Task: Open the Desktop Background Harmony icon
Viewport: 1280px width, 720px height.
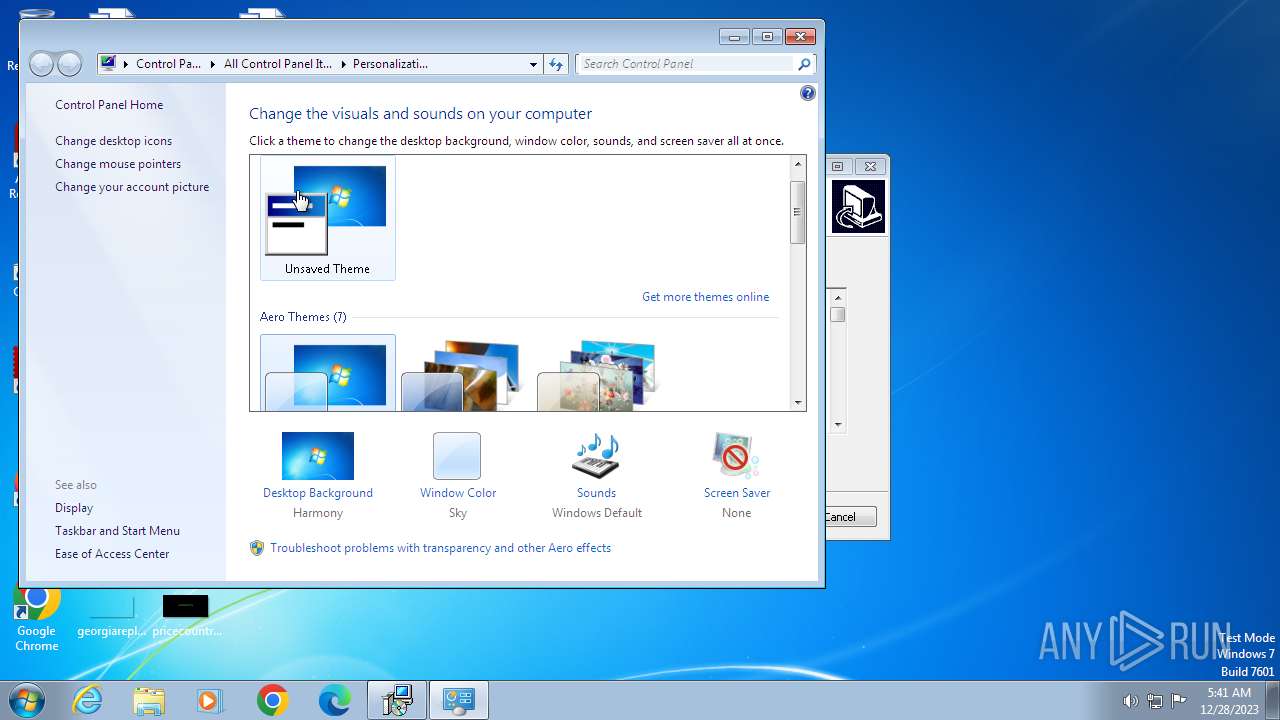Action: (318, 456)
